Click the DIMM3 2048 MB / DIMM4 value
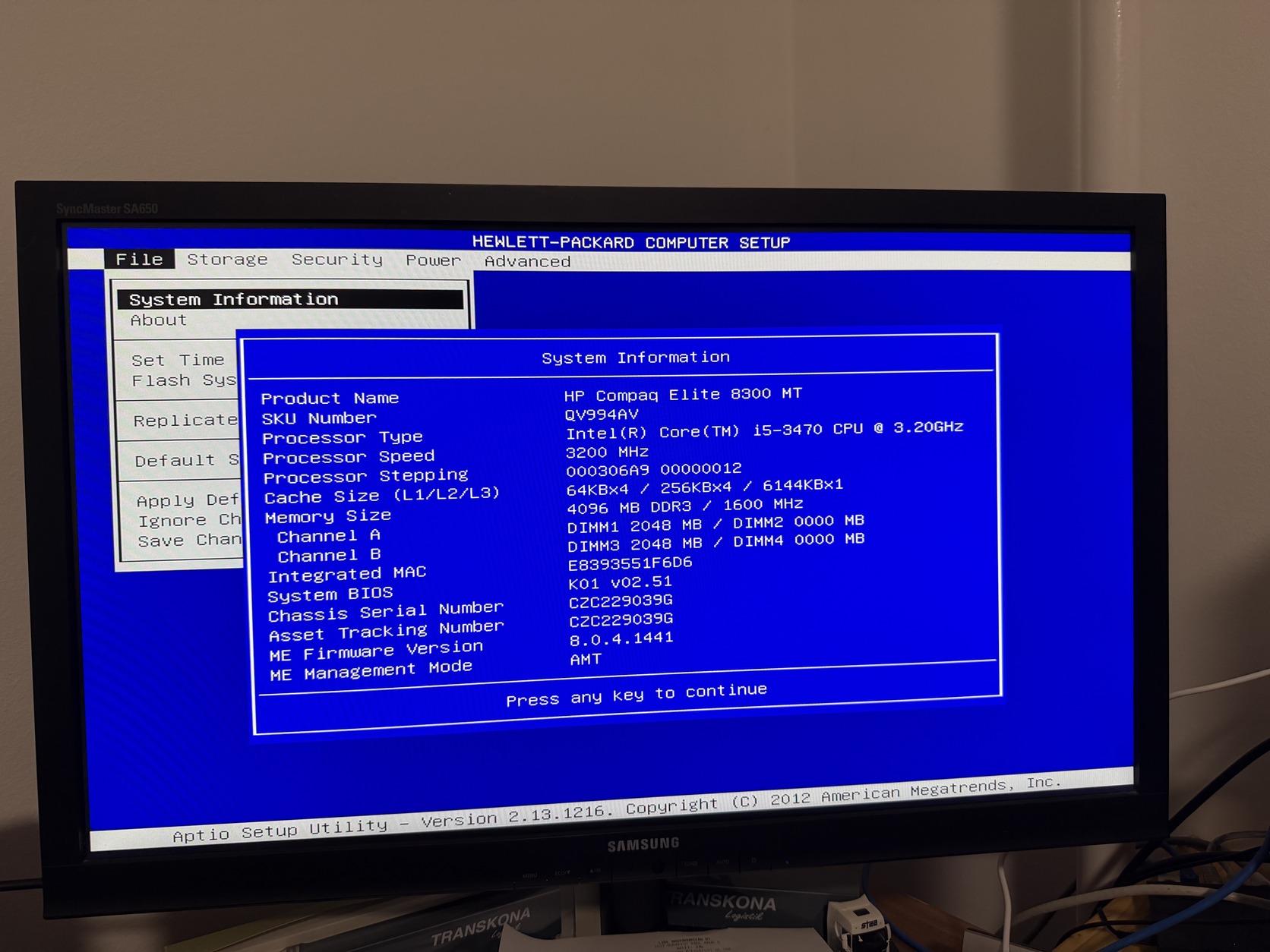 click(716, 543)
